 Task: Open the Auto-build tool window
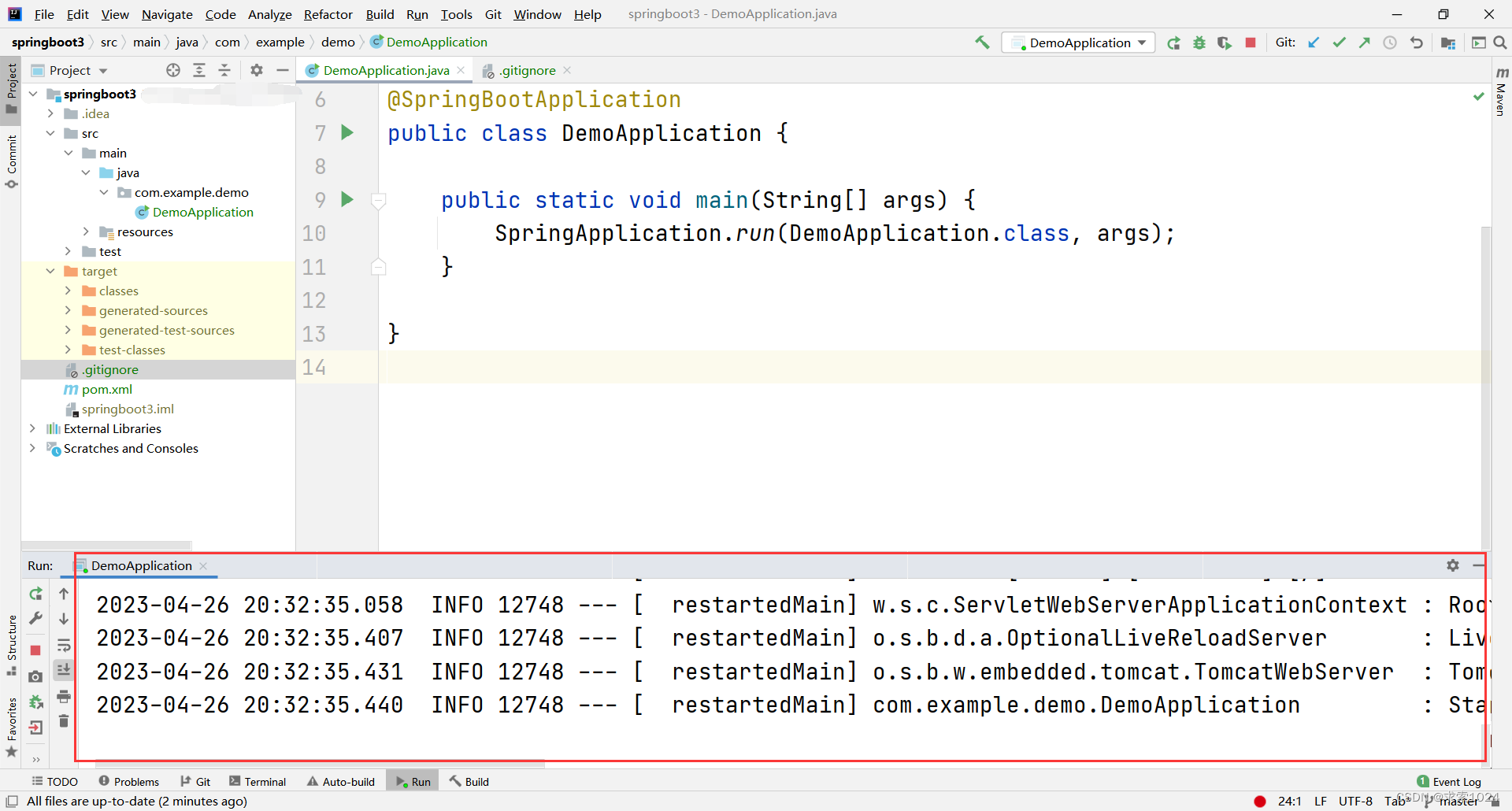[341, 782]
